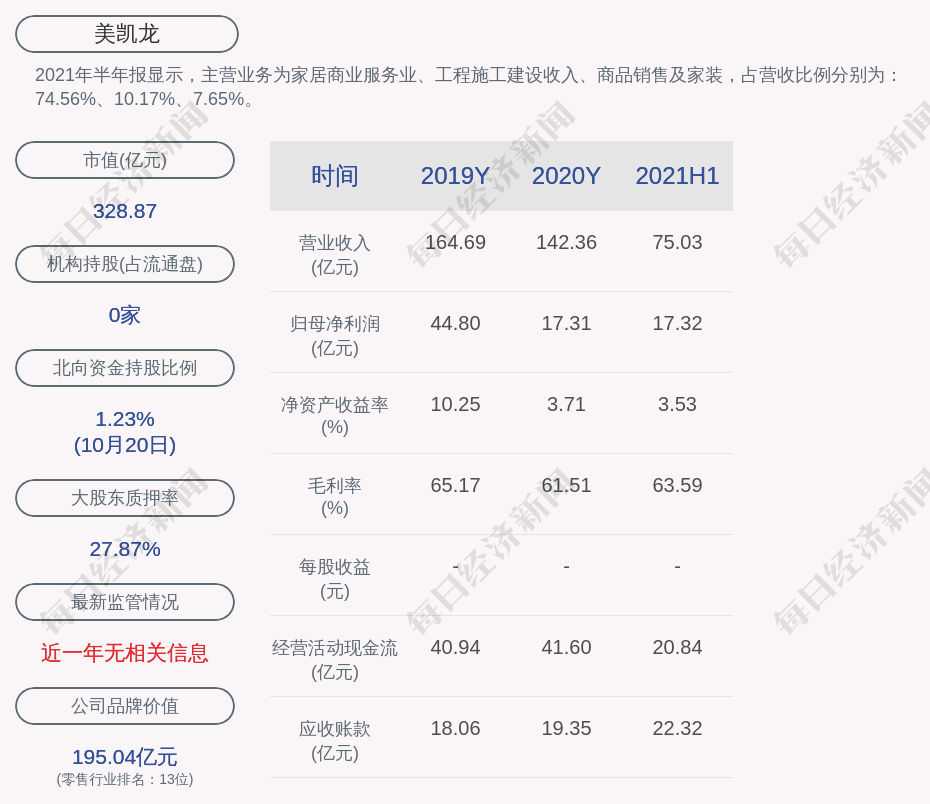Click the 美凯龙 company name pill
This screenshot has height=804, width=930.
coord(126,34)
